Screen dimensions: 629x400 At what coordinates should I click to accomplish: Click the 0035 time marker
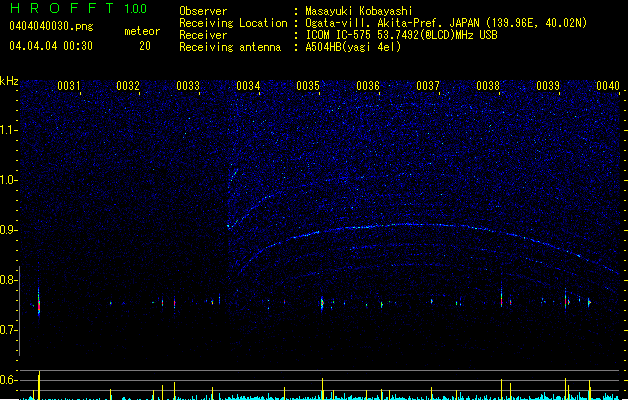308,86
